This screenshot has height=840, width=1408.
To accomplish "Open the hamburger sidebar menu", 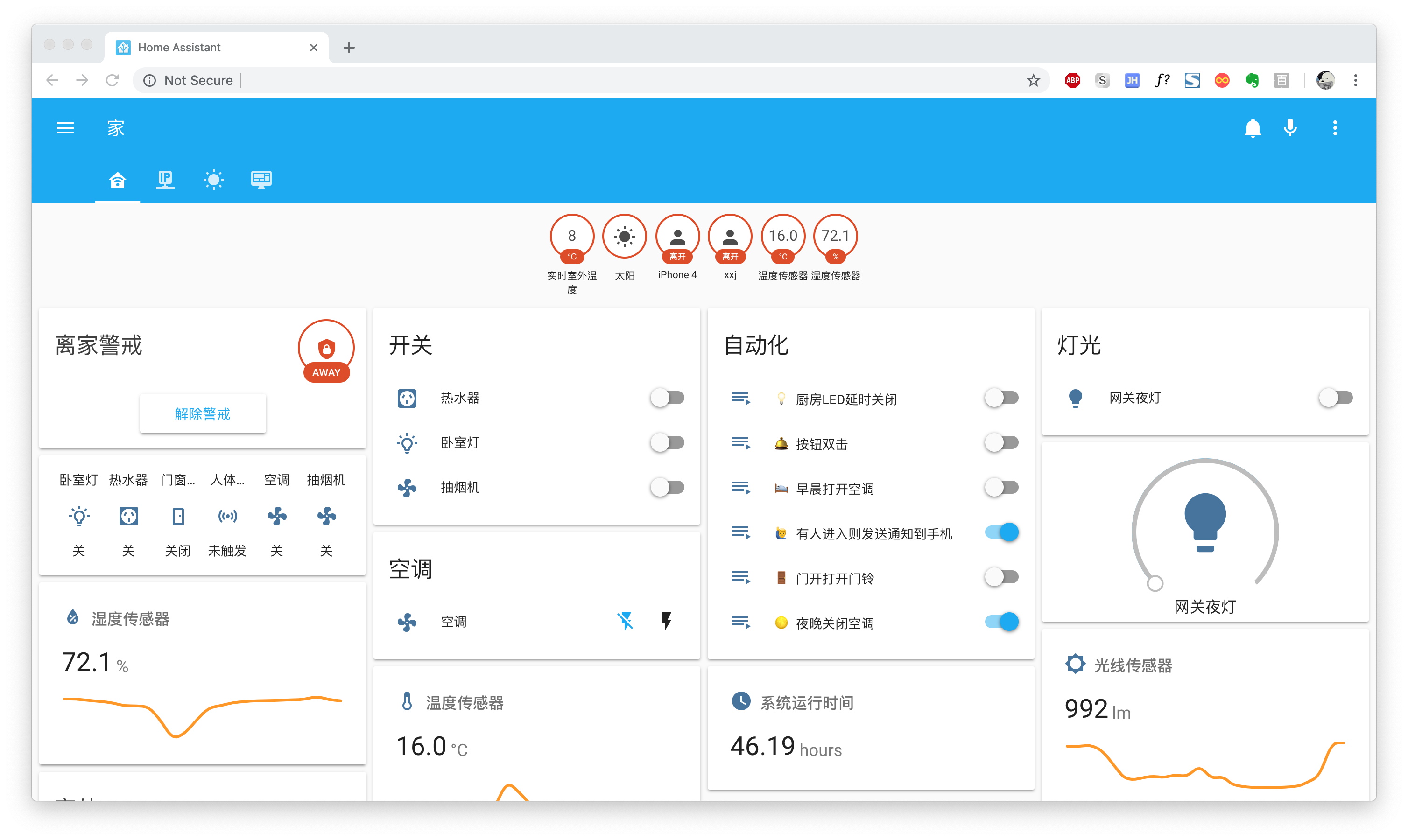I will coord(65,128).
